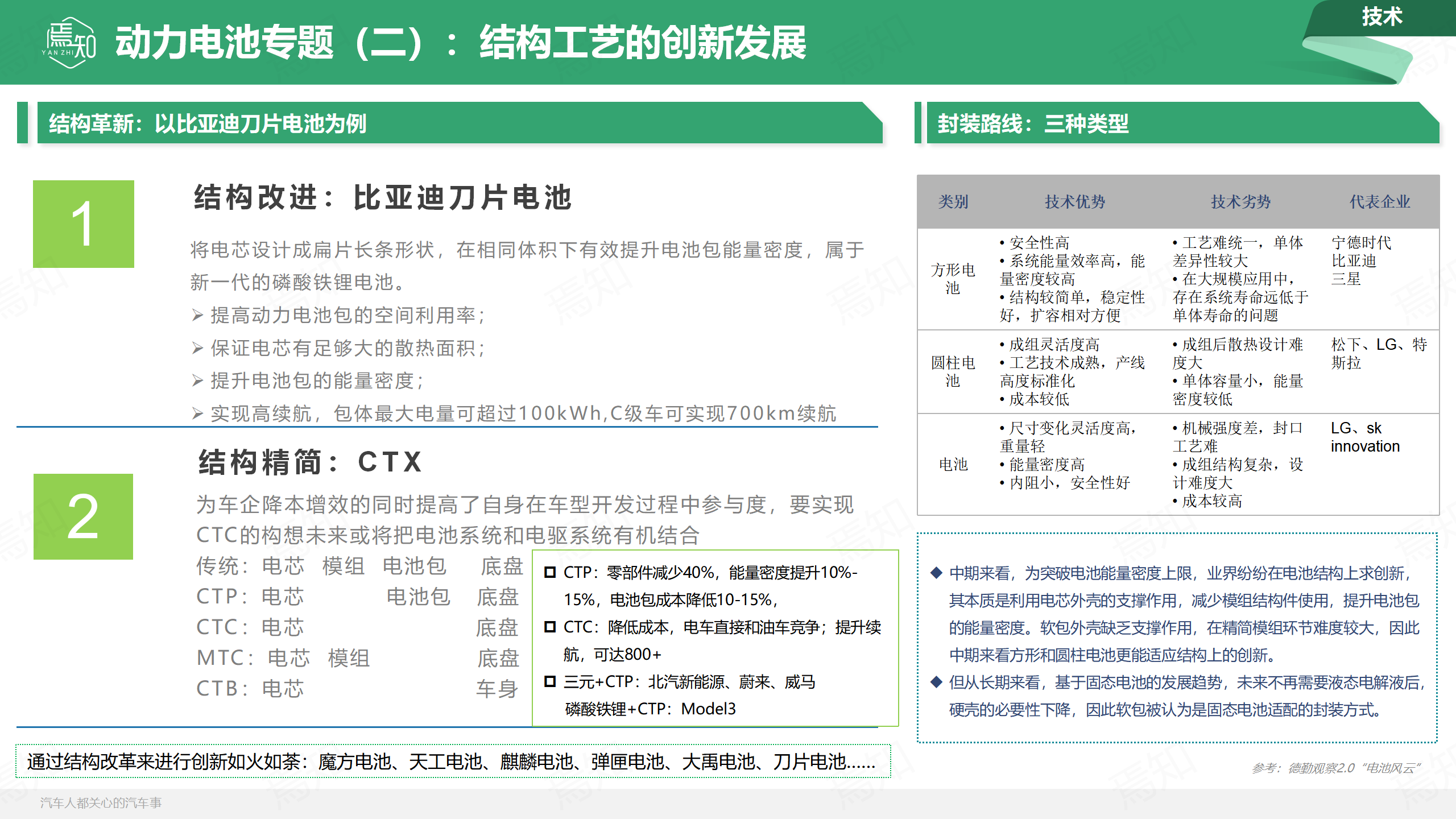Click the CTP row label at left
1456x819 pixels.
[222, 597]
